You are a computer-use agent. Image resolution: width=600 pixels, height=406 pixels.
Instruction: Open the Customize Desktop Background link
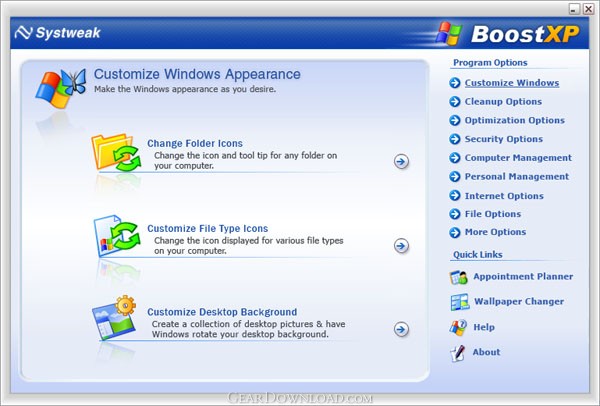click(x=222, y=312)
